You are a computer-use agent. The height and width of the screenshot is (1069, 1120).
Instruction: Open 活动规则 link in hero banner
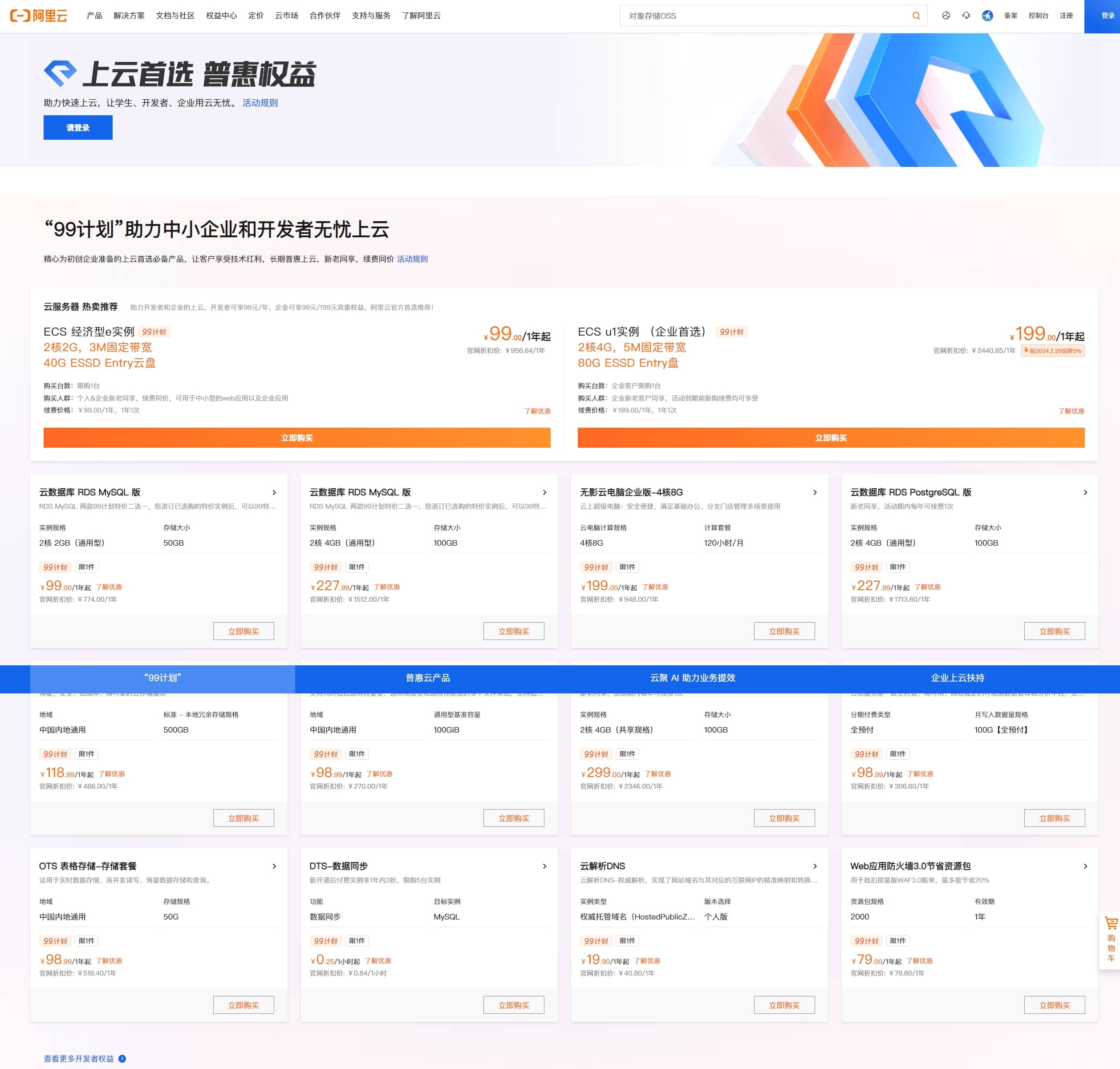tap(260, 103)
